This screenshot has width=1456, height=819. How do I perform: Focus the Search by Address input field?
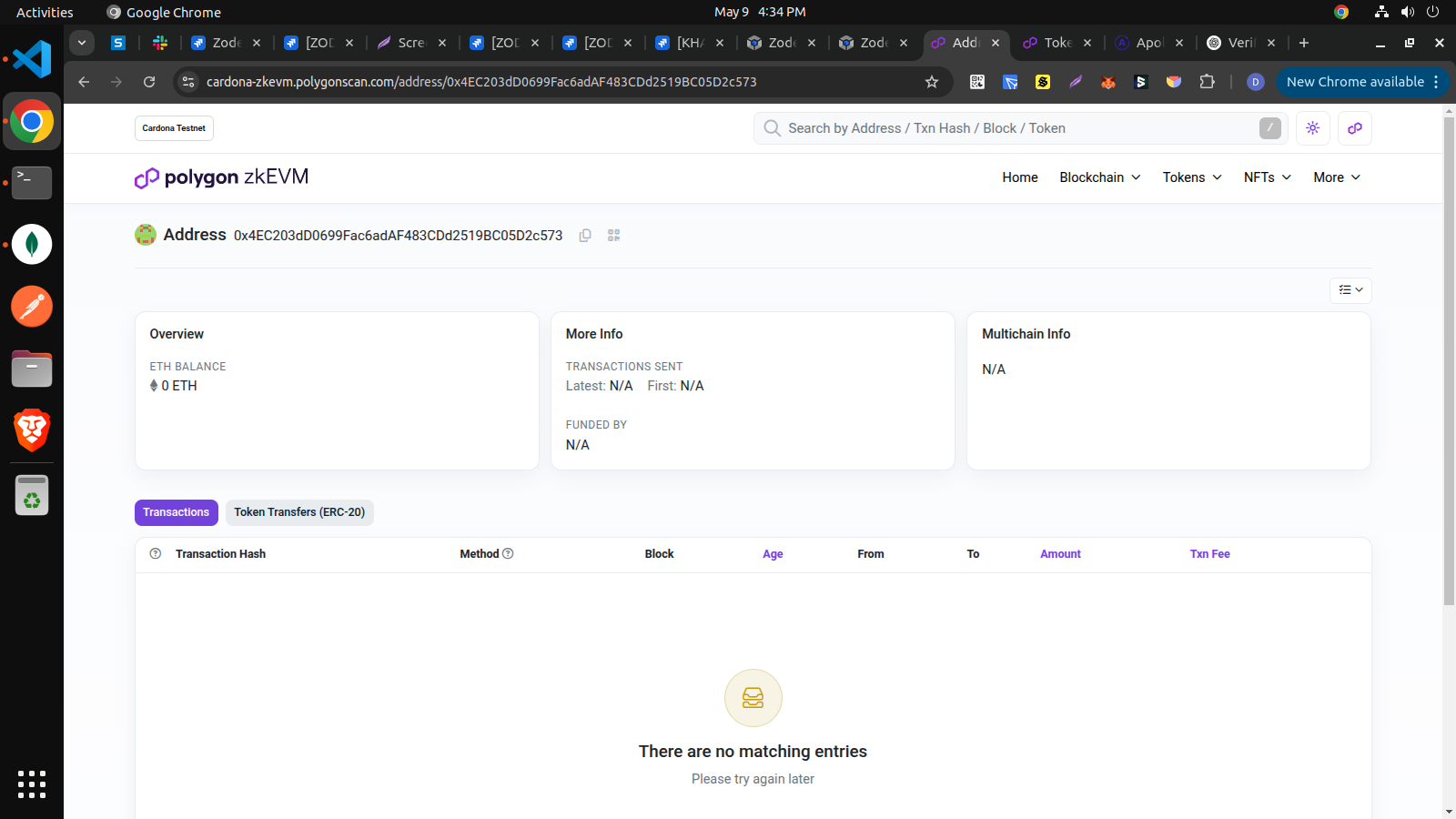point(1019,128)
